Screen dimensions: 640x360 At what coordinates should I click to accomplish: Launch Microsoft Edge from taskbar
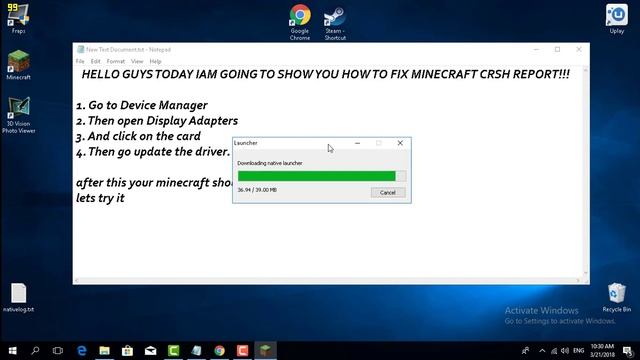coord(82,351)
